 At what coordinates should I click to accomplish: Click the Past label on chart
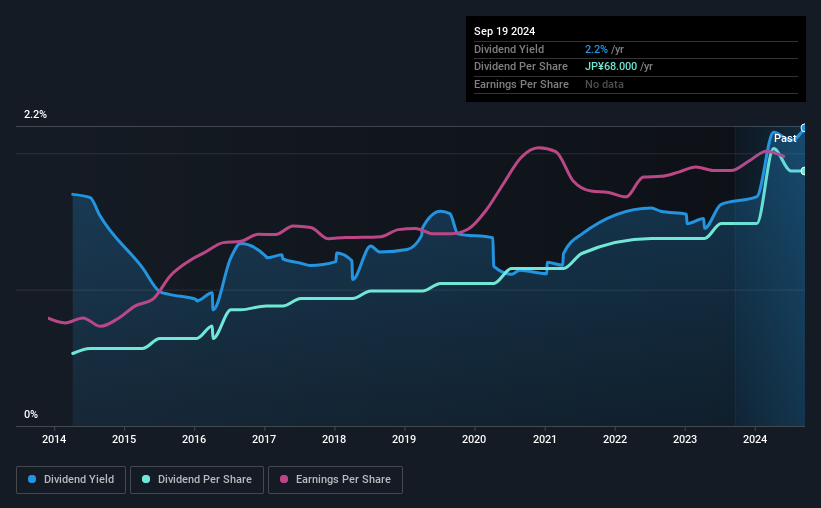[785, 138]
